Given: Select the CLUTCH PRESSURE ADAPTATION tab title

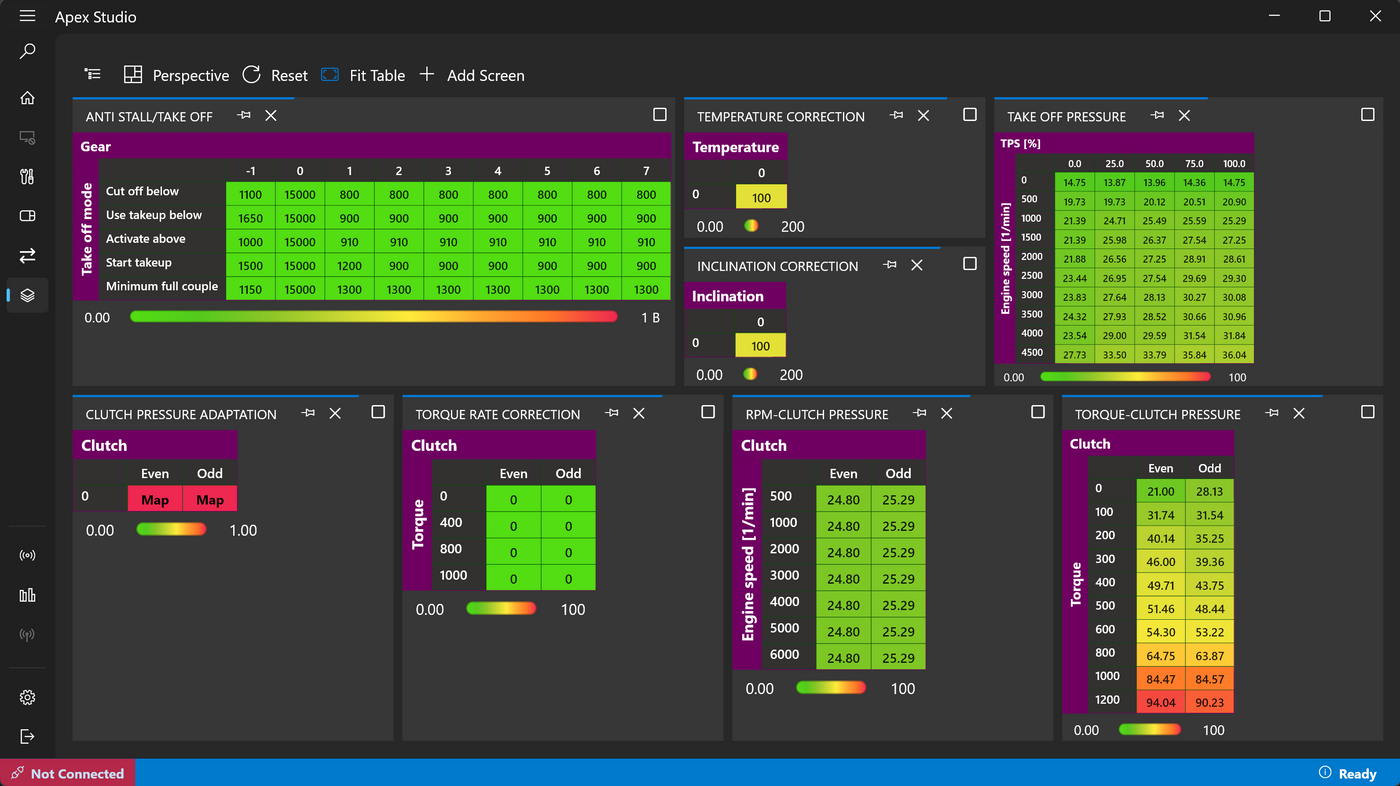Looking at the screenshot, I should click(x=181, y=414).
